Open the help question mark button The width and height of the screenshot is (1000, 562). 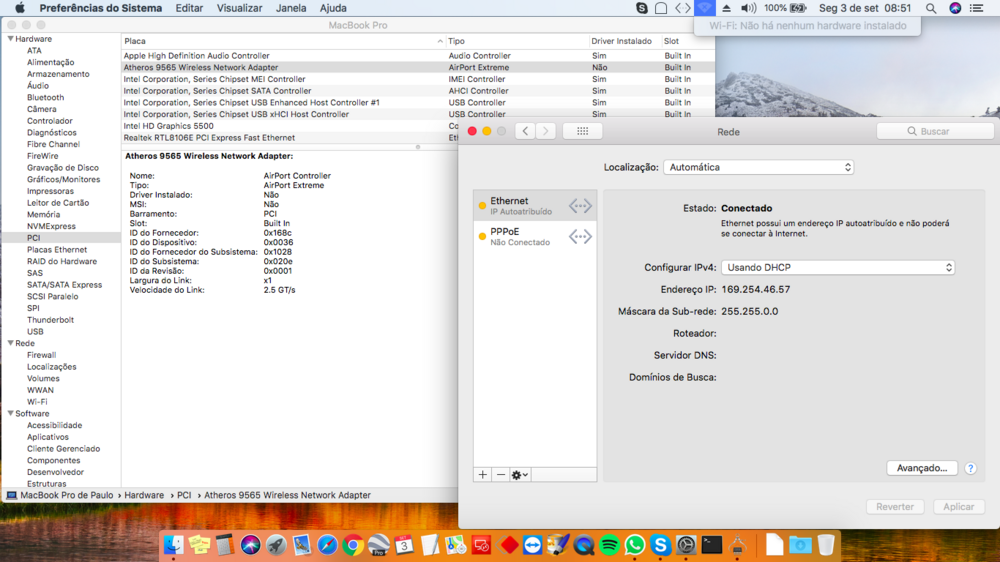[971, 468]
